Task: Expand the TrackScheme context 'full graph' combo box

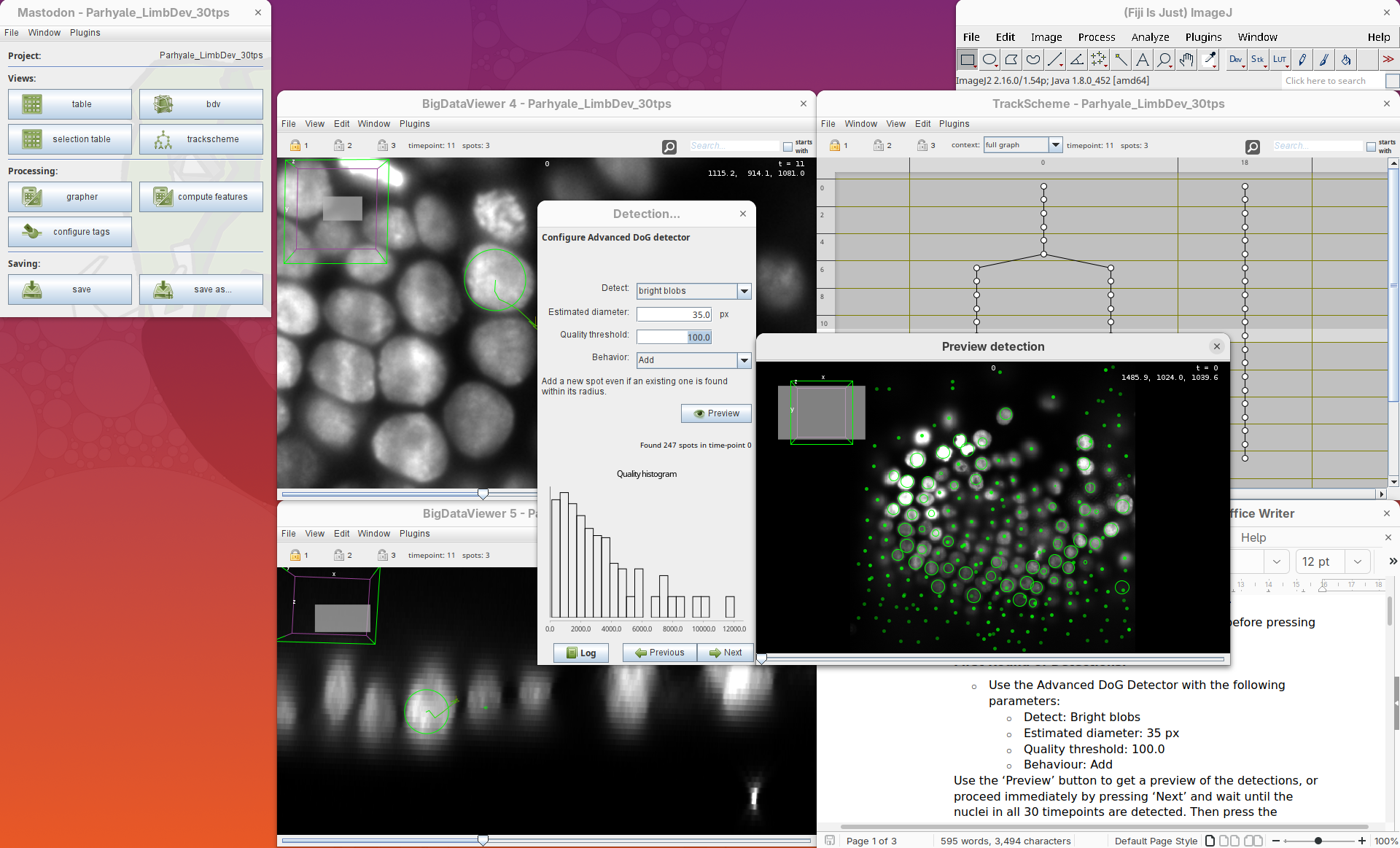Action: [x=1054, y=145]
